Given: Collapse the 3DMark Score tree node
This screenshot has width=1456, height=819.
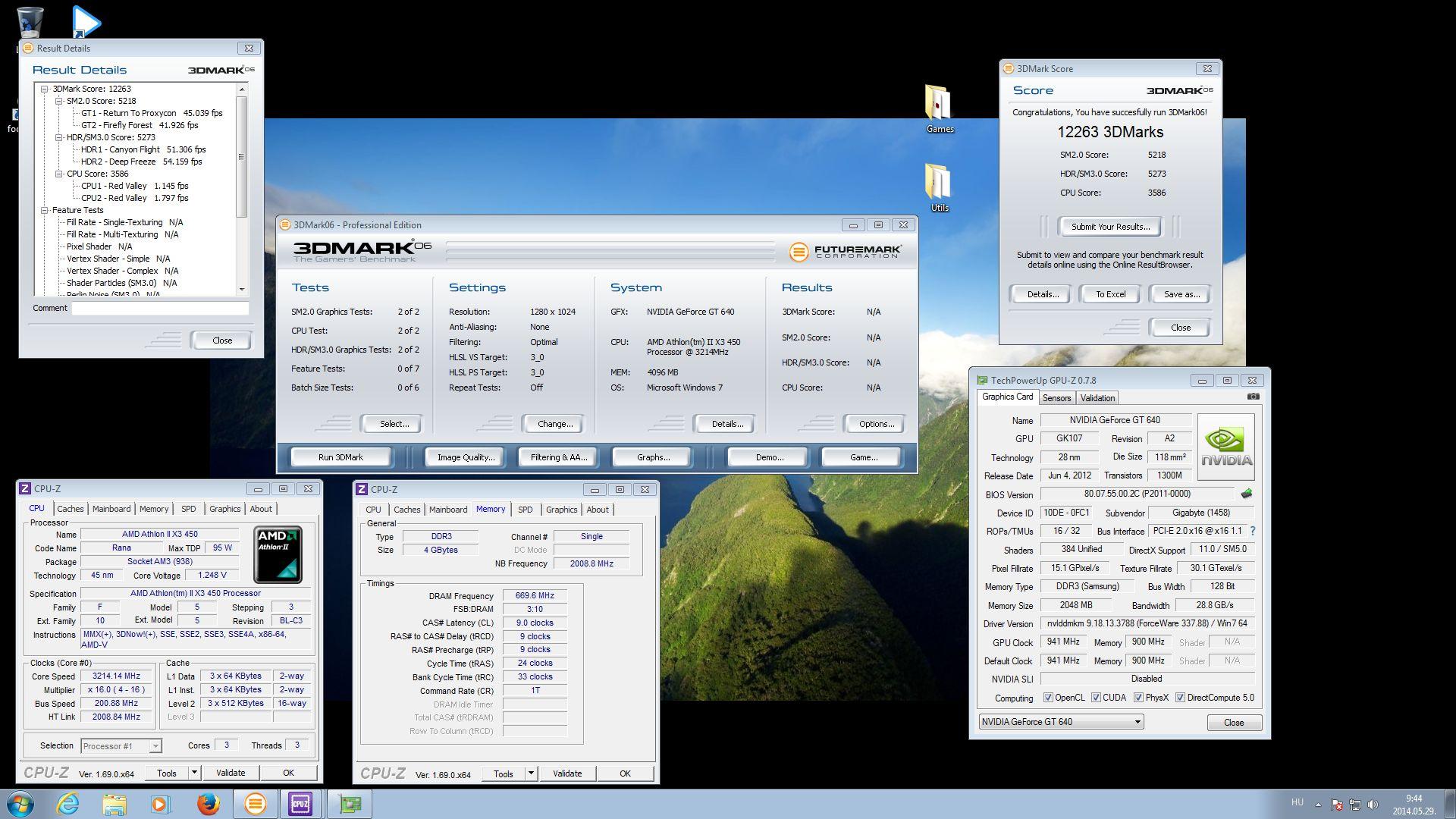Looking at the screenshot, I should [45, 89].
